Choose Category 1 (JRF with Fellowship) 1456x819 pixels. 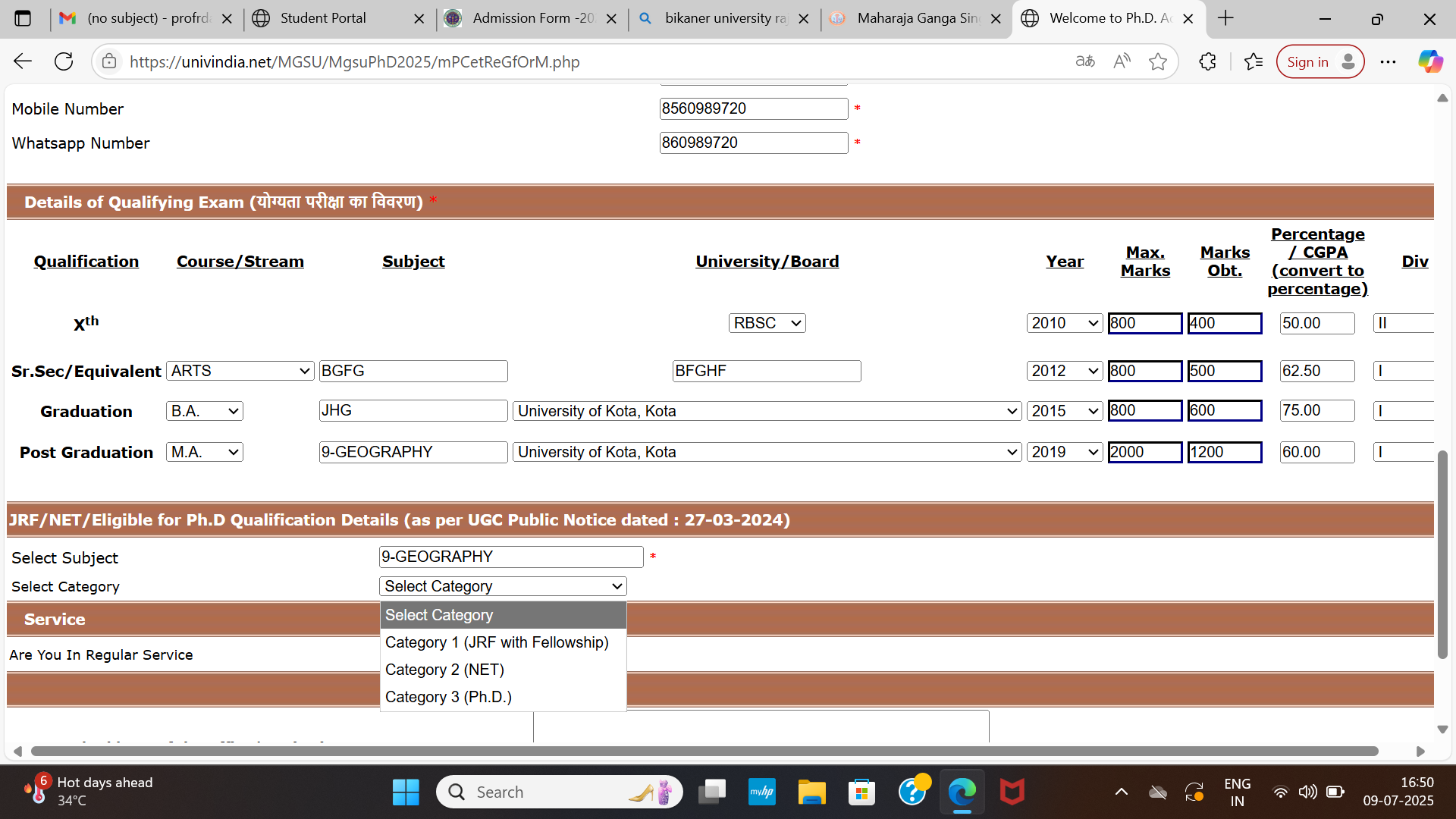pos(497,642)
